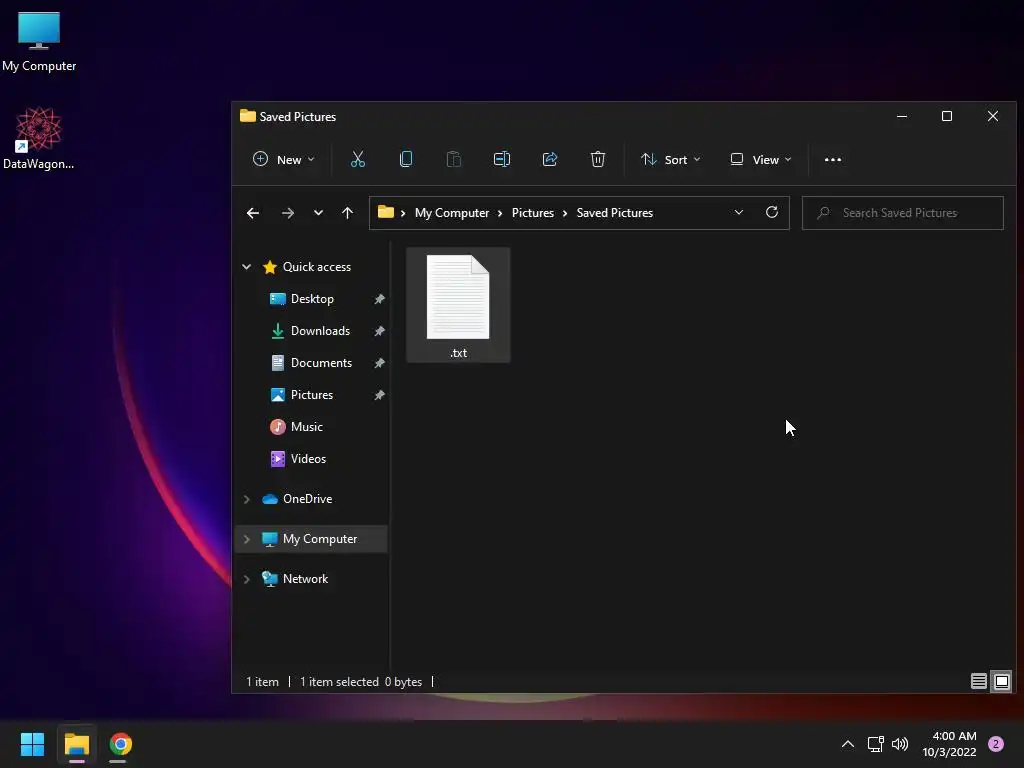The height and width of the screenshot is (768, 1024).
Task: Open the Sort options dropdown
Action: click(670, 159)
